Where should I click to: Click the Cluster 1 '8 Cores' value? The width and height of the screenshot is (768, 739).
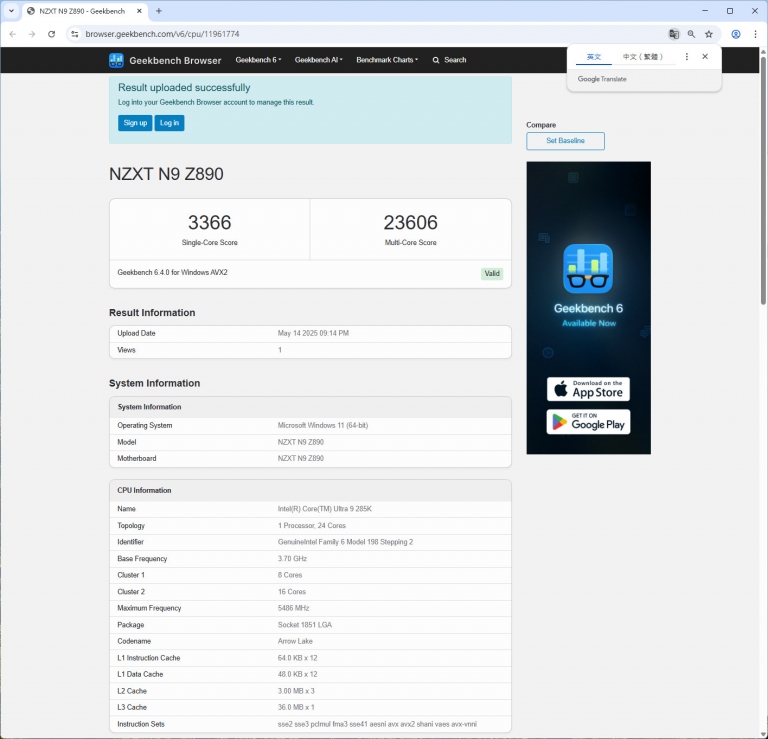pyautogui.click(x=290, y=575)
